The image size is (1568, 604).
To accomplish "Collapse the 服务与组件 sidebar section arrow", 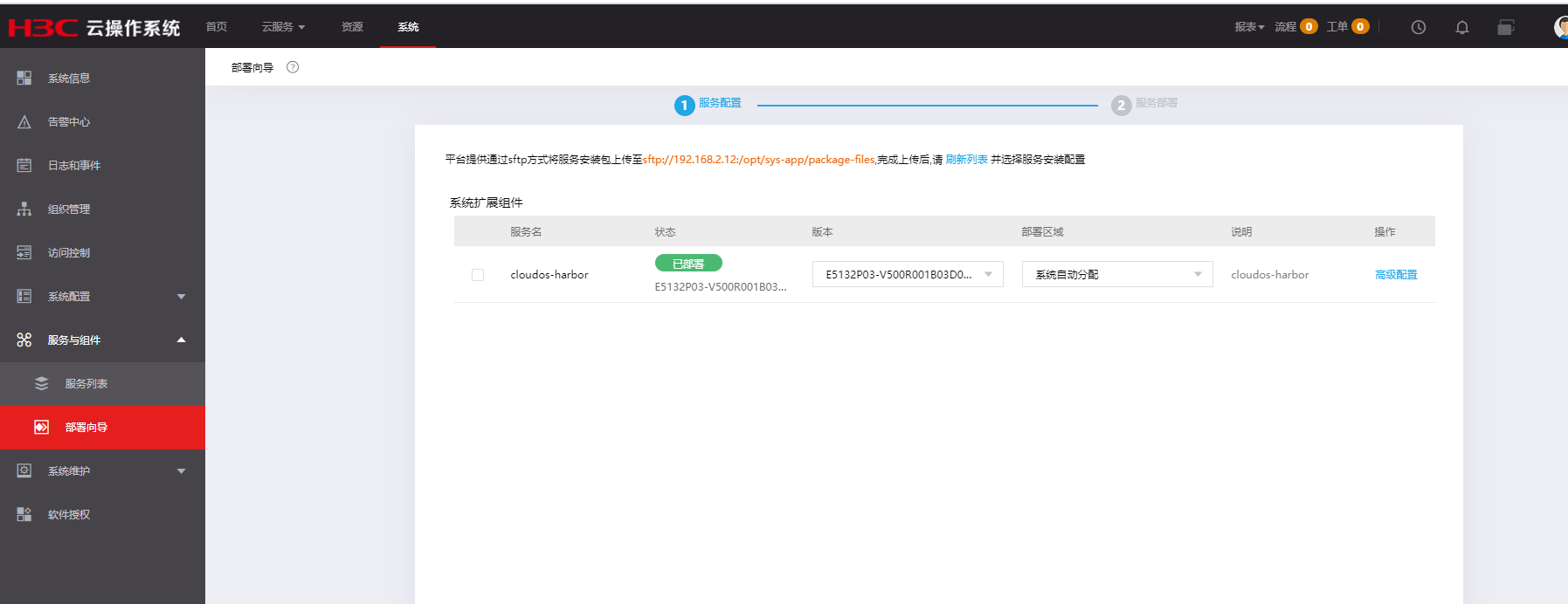I will [182, 340].
